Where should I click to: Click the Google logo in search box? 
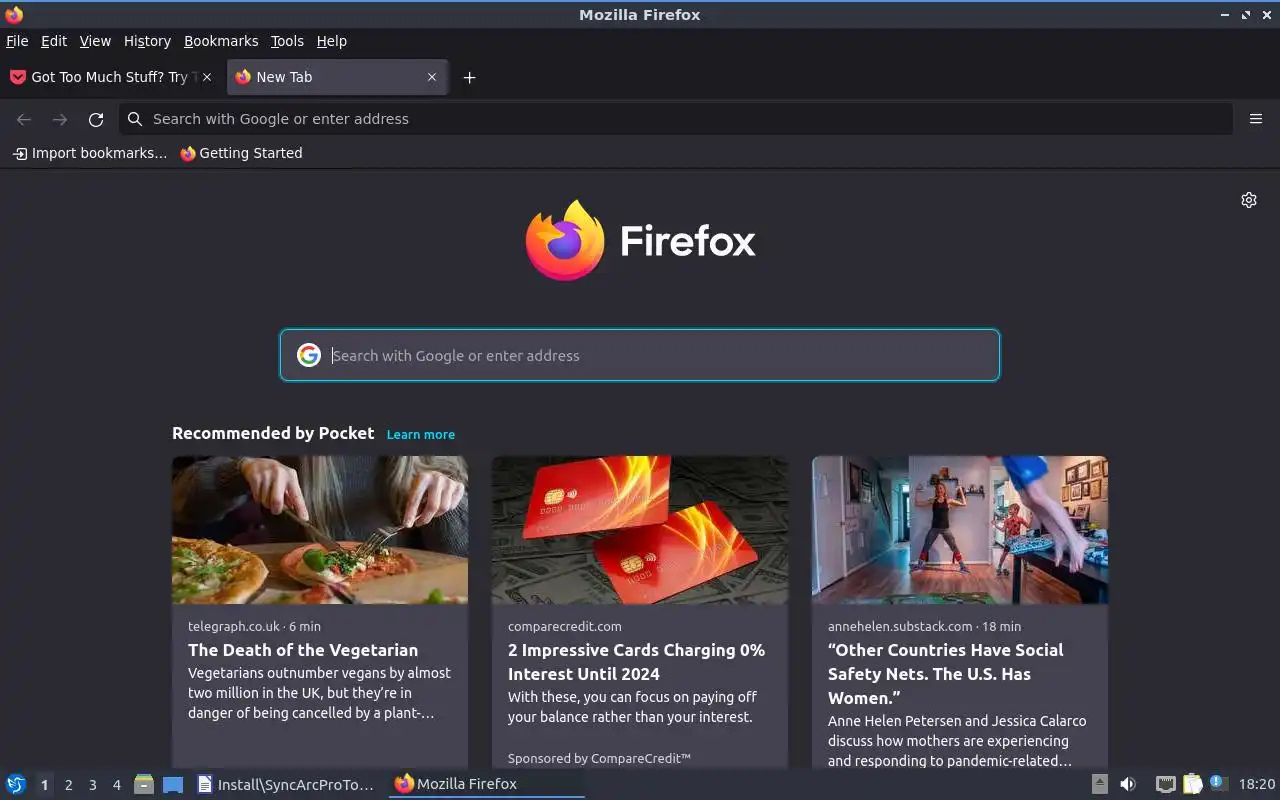pos(308,355)
